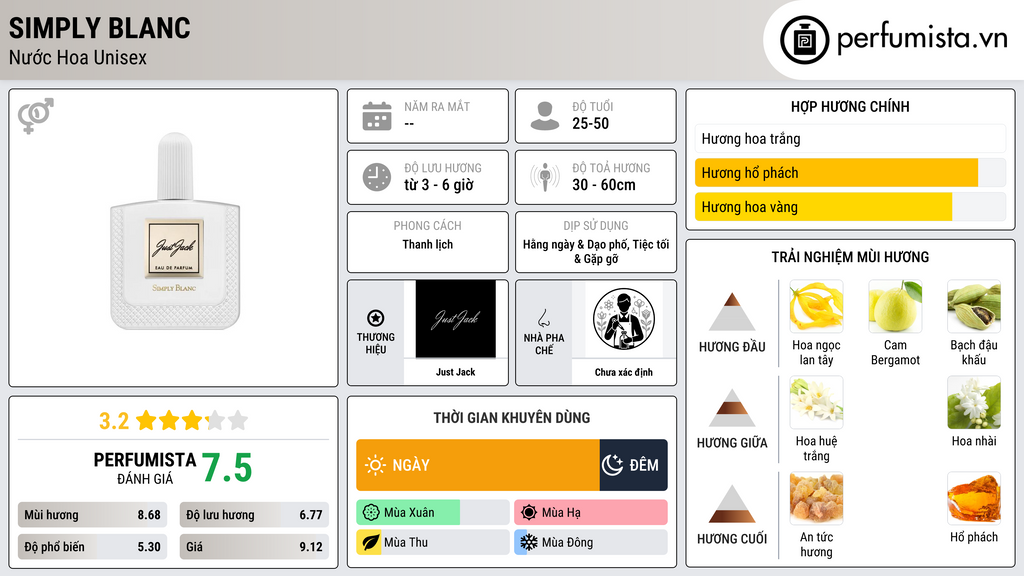Click the Thanh lịch style value

[428, 244]
